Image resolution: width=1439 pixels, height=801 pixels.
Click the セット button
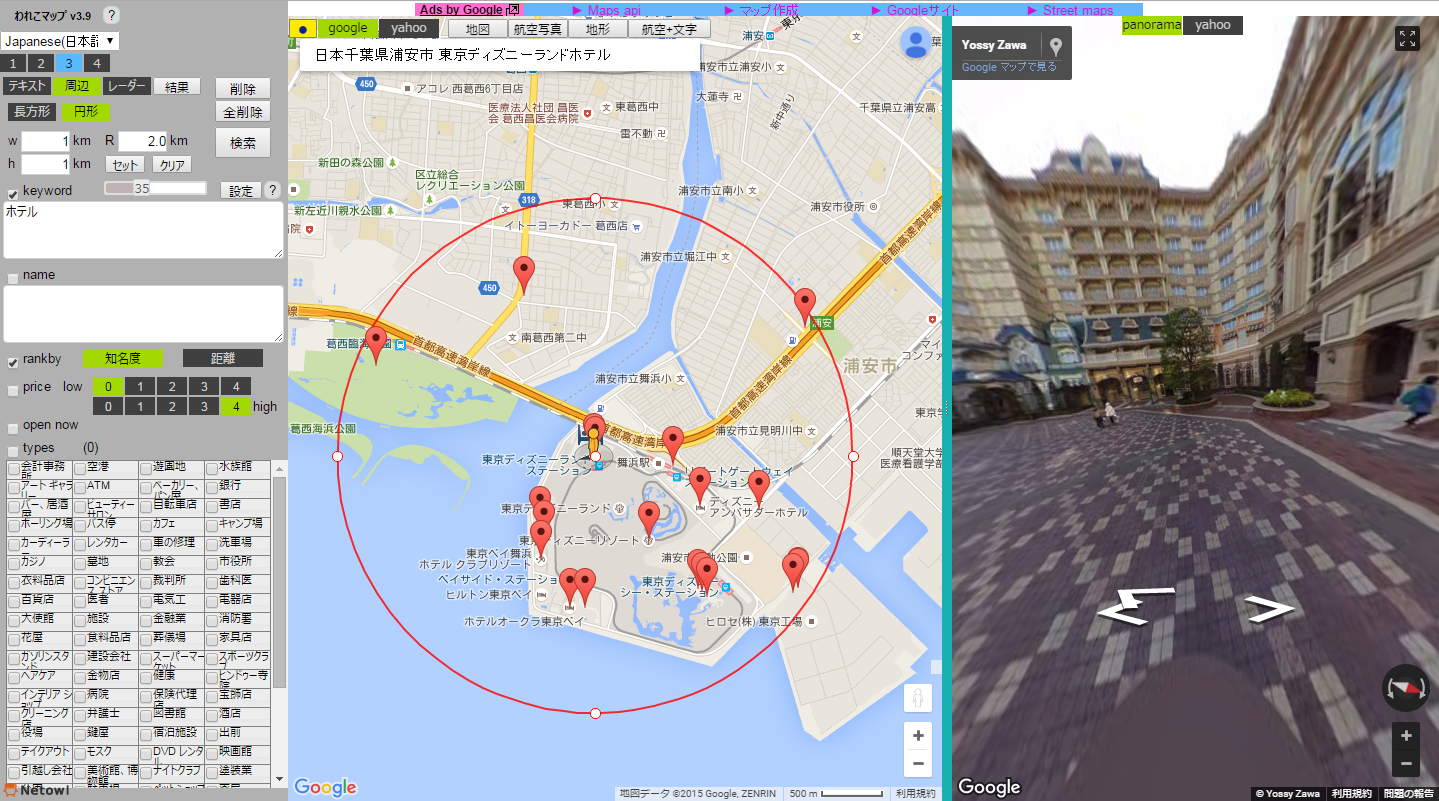tap(126, 165)
